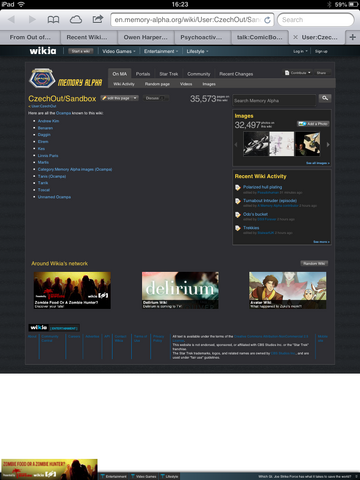Click the Memory Alpha logo badge
The width and height of the screenshot is (360, 480).
click(42, 78)
